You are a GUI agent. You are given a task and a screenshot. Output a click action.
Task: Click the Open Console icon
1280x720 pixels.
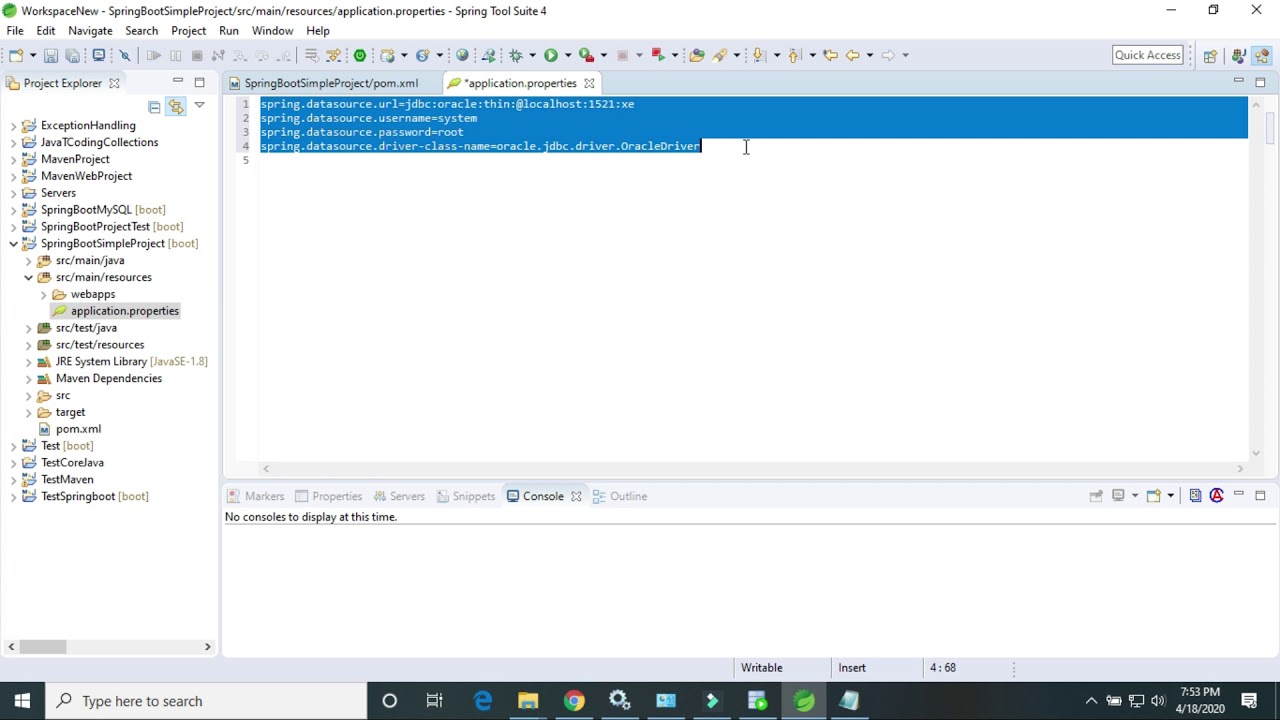click(1153, 496)
